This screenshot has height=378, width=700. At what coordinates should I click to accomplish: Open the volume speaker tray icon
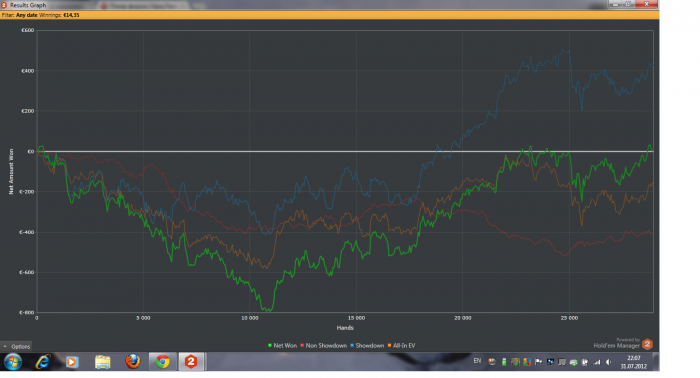click(x=608, y=362)
